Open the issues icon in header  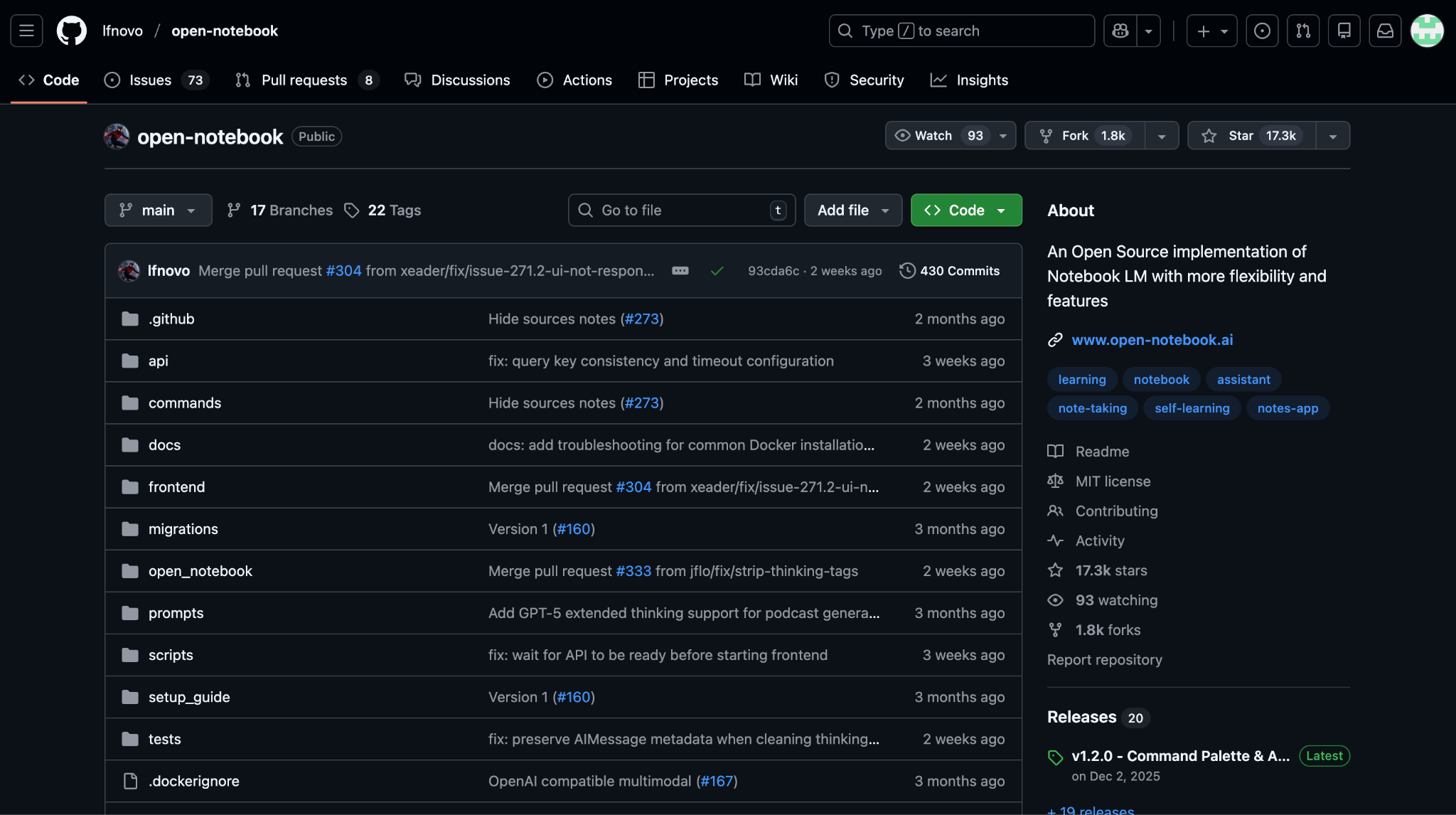1262,31
